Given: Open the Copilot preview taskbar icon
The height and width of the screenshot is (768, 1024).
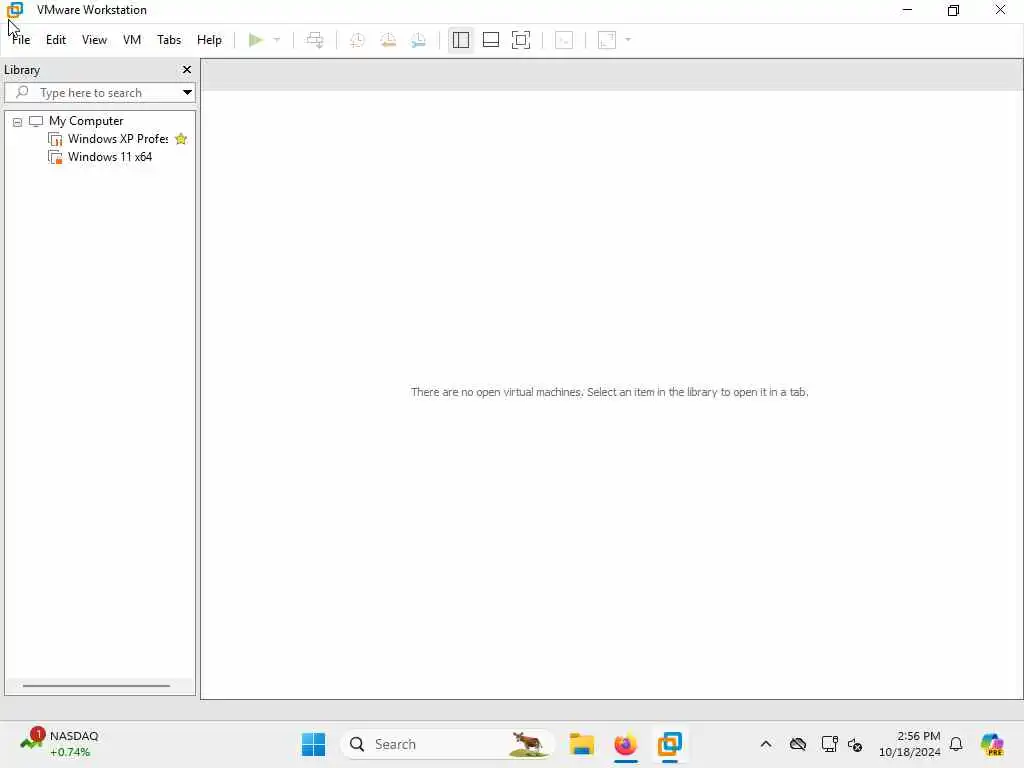Looking at the screenshot, I should click(992, 744).
